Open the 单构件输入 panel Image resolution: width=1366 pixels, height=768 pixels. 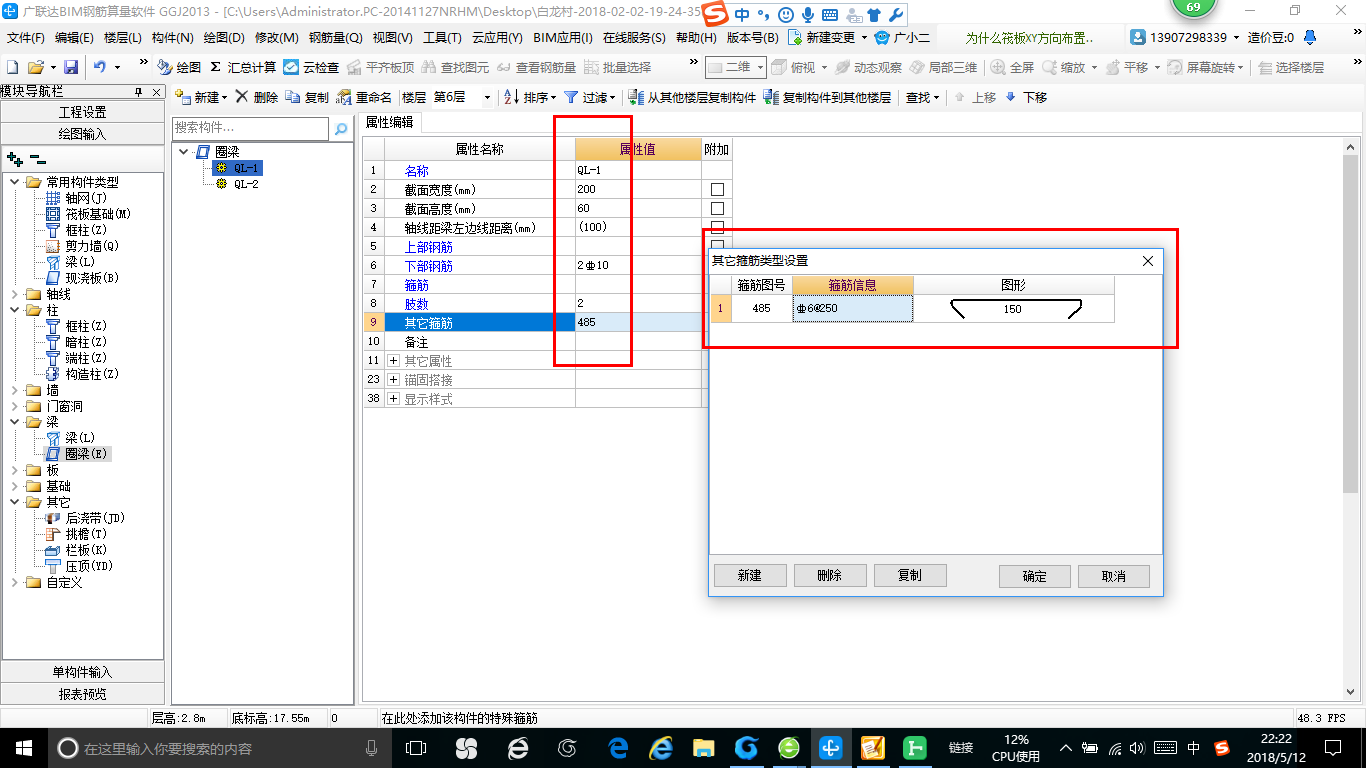click(x=83, y=672)
